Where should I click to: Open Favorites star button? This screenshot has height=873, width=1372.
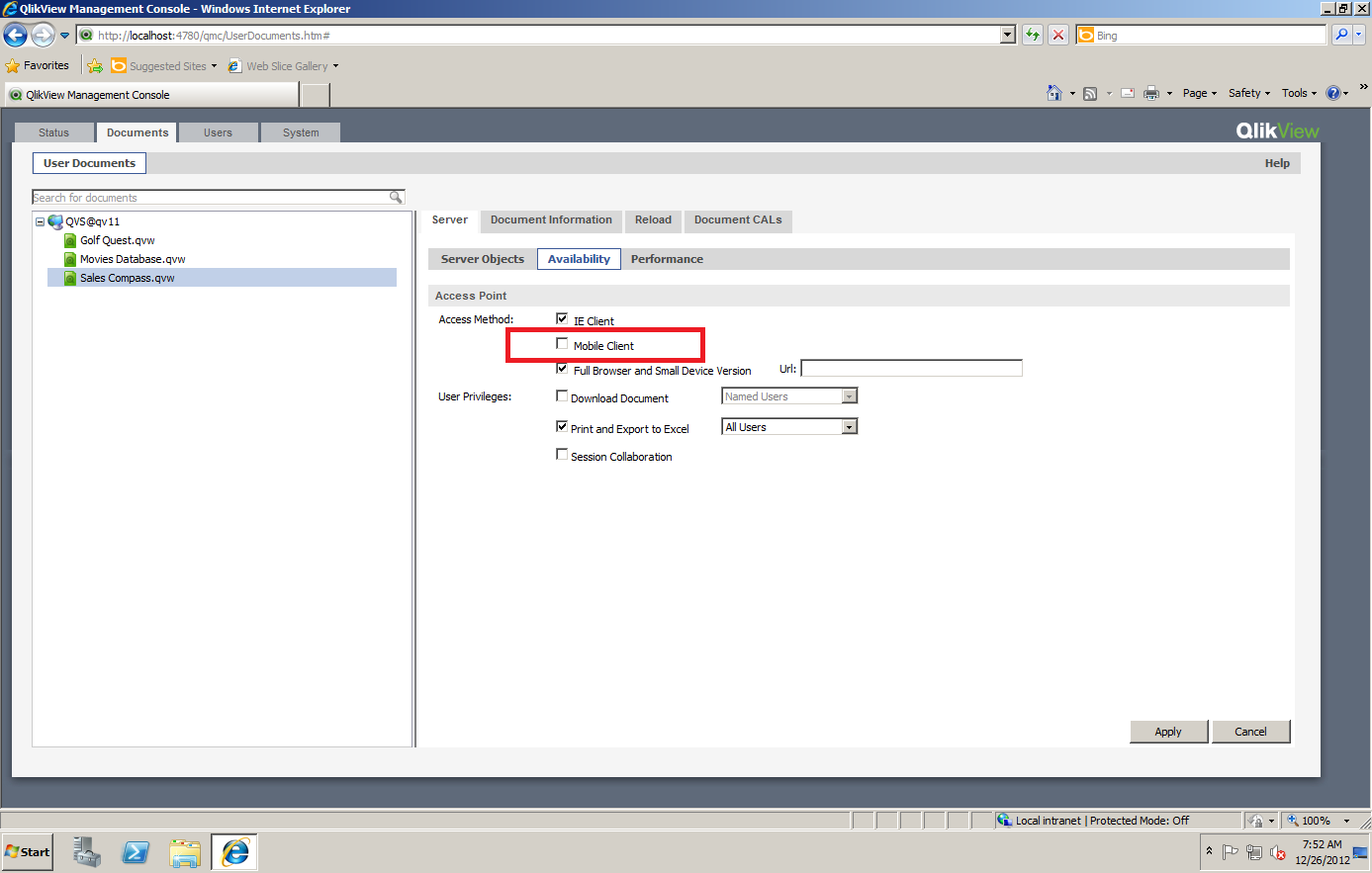click(x=38, y=66)
